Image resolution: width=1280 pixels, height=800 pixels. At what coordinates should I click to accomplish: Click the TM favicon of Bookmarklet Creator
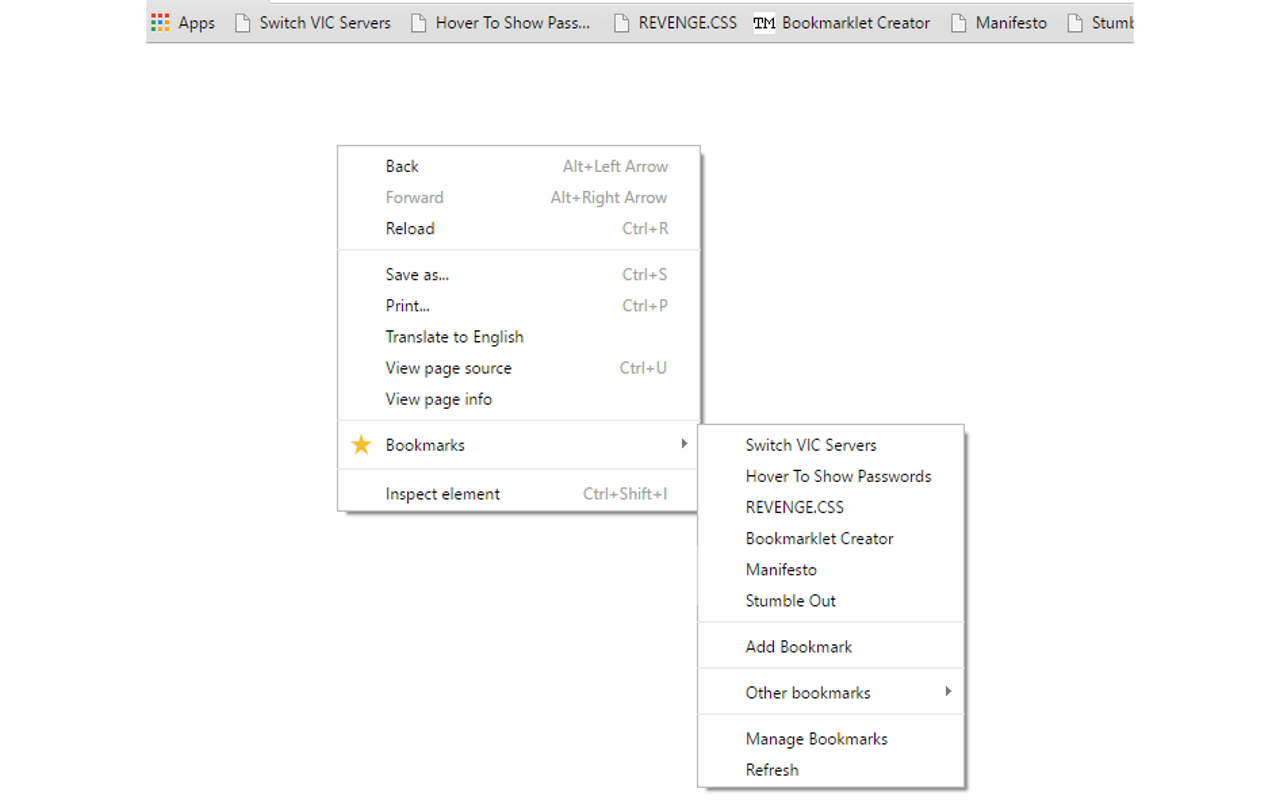coord(764,22)
